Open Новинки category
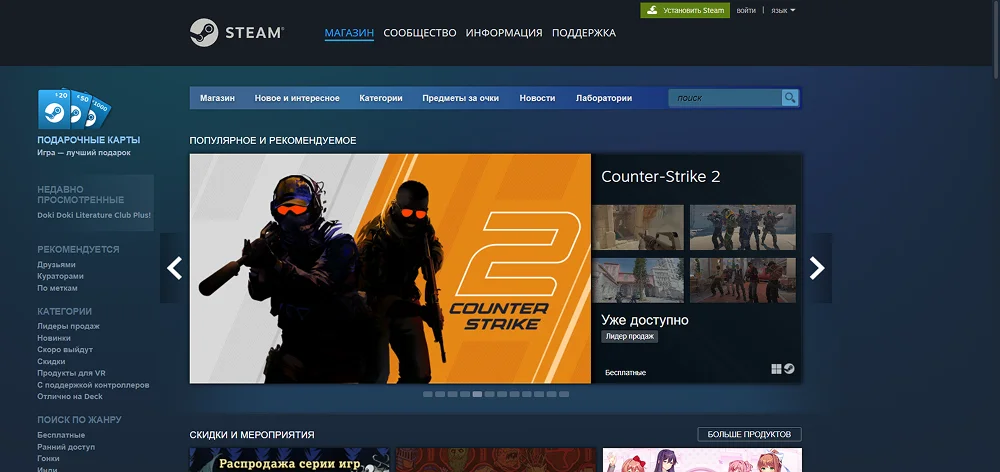The width and height of the screenshot is (1000, 472). 54,338
